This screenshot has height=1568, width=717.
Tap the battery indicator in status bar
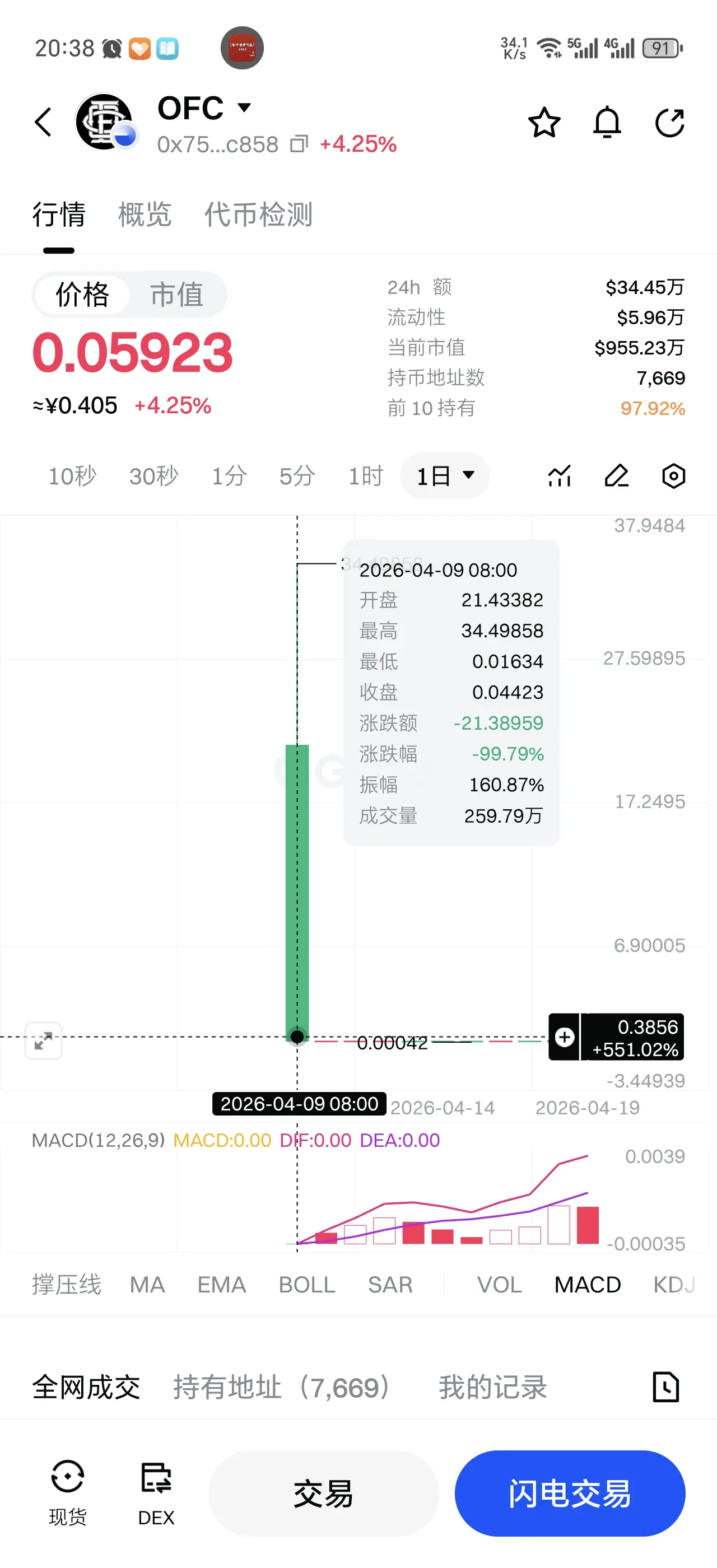(x=663, y=48)
